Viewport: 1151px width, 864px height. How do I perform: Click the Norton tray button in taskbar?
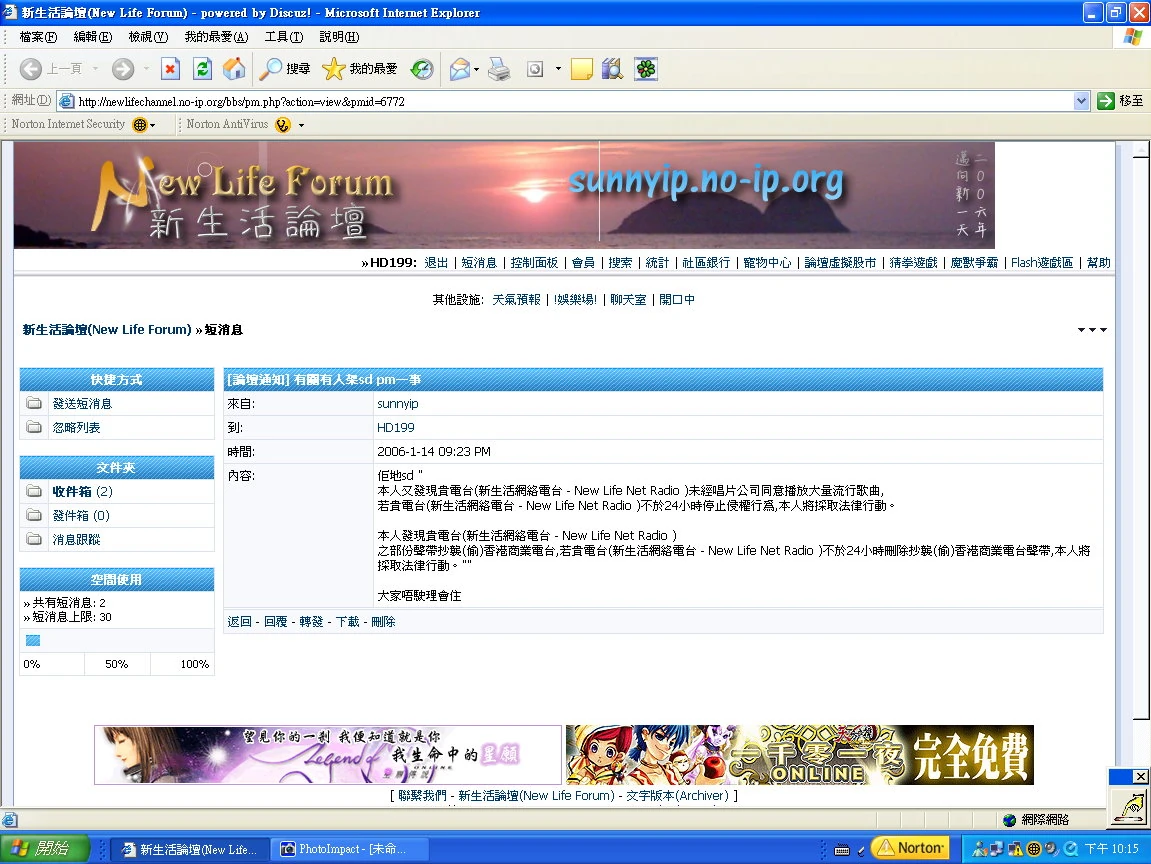coord(910,848)
